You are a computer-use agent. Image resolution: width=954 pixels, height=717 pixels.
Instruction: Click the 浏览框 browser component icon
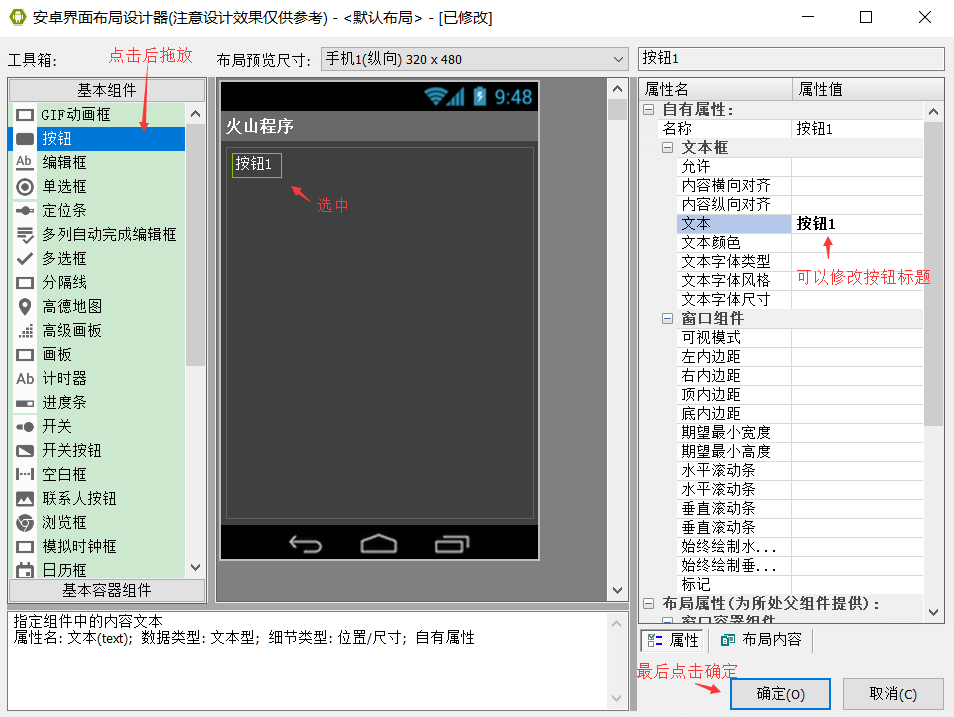25,523
